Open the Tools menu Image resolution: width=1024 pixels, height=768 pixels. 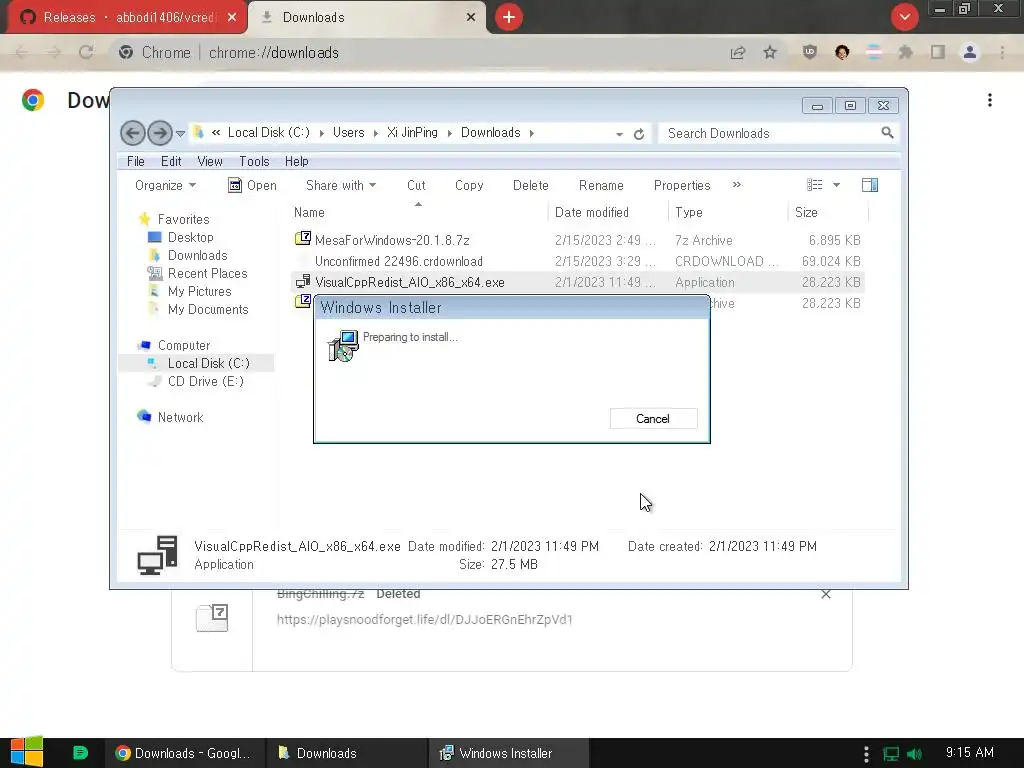point(254,161)
